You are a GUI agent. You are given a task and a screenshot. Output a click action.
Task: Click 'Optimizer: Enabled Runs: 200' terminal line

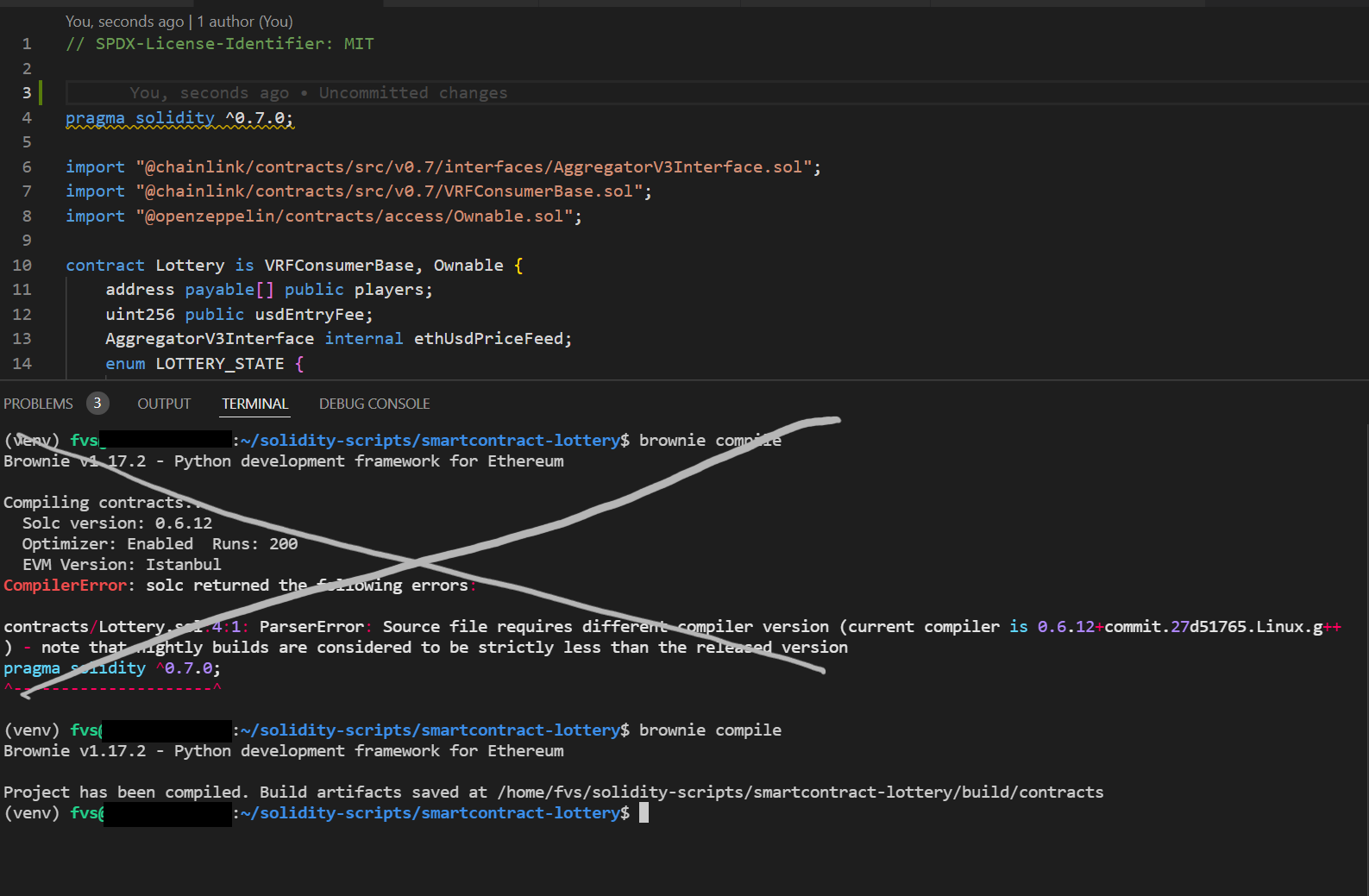click(160, 544)
